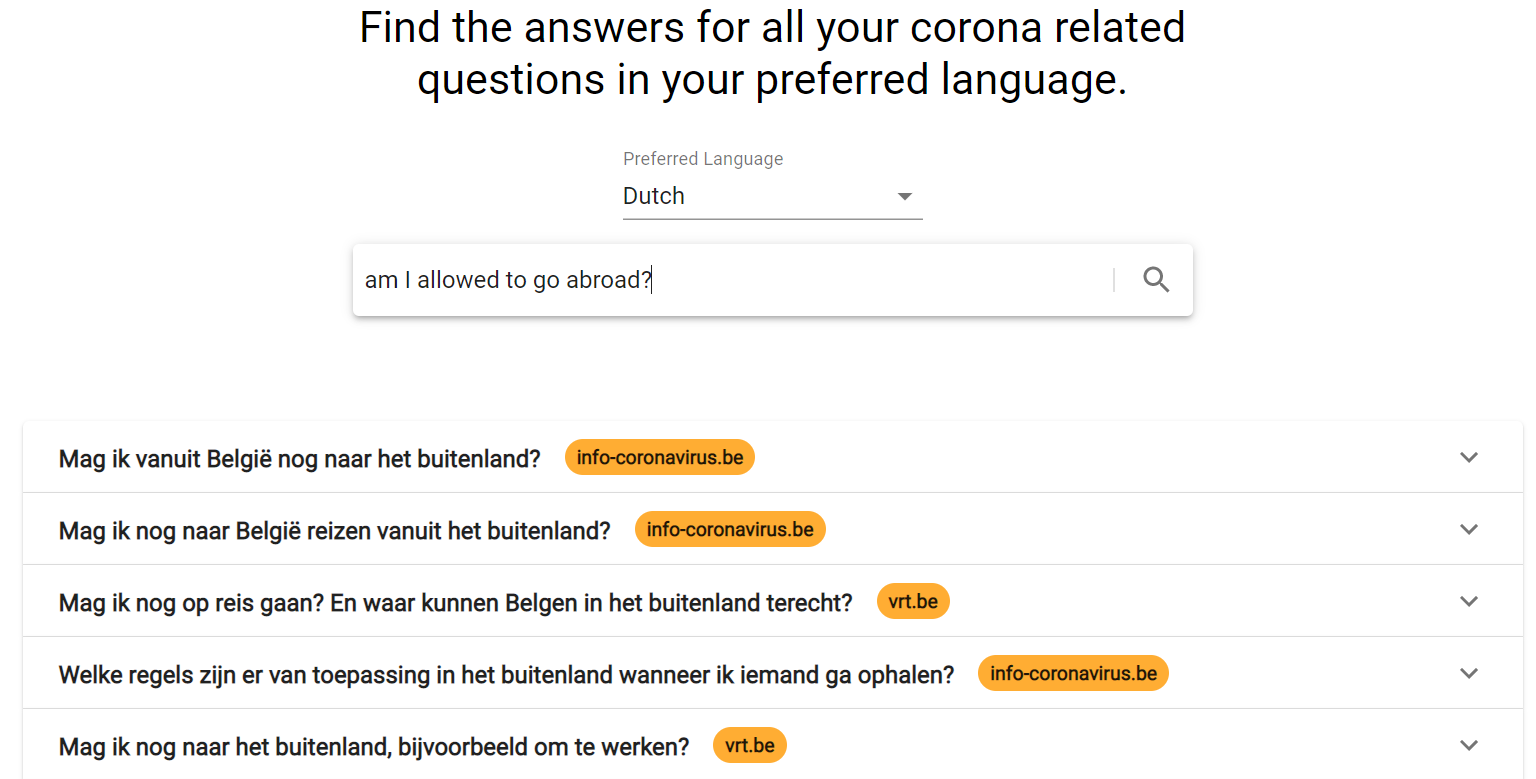This screenshot has width=1536, height=779.
Task: Click info-coronavirus.be tag on first question
Action: (x=660, y=458)
